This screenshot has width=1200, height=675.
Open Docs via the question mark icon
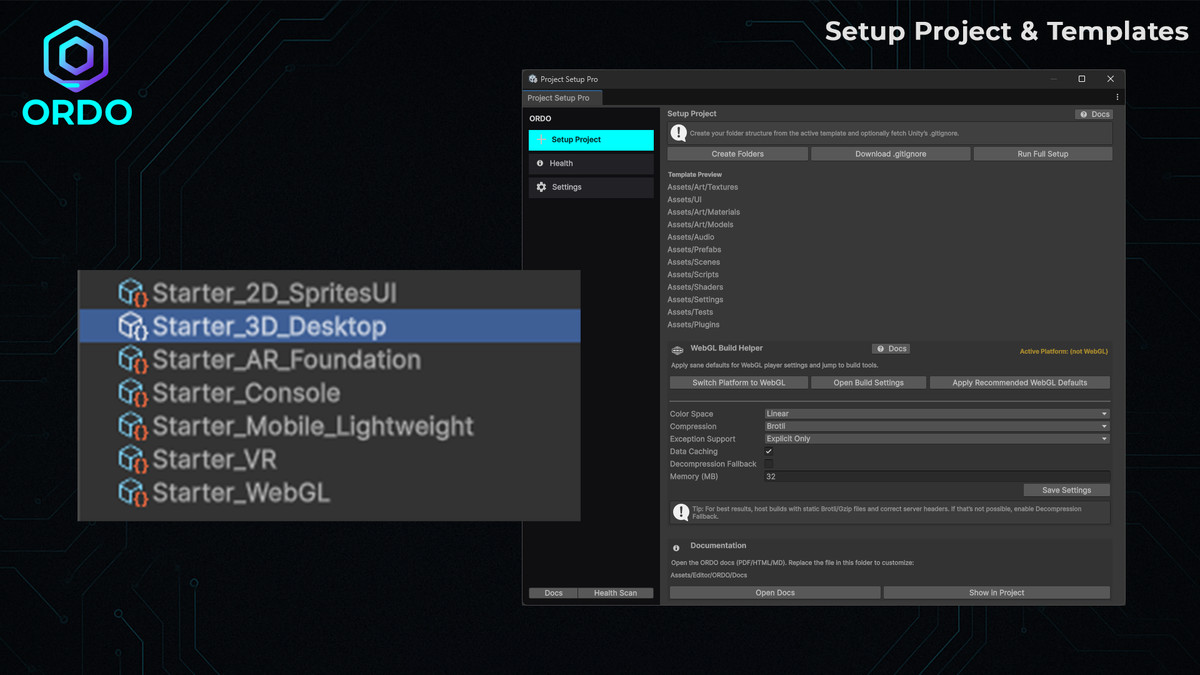[1083, 114]
